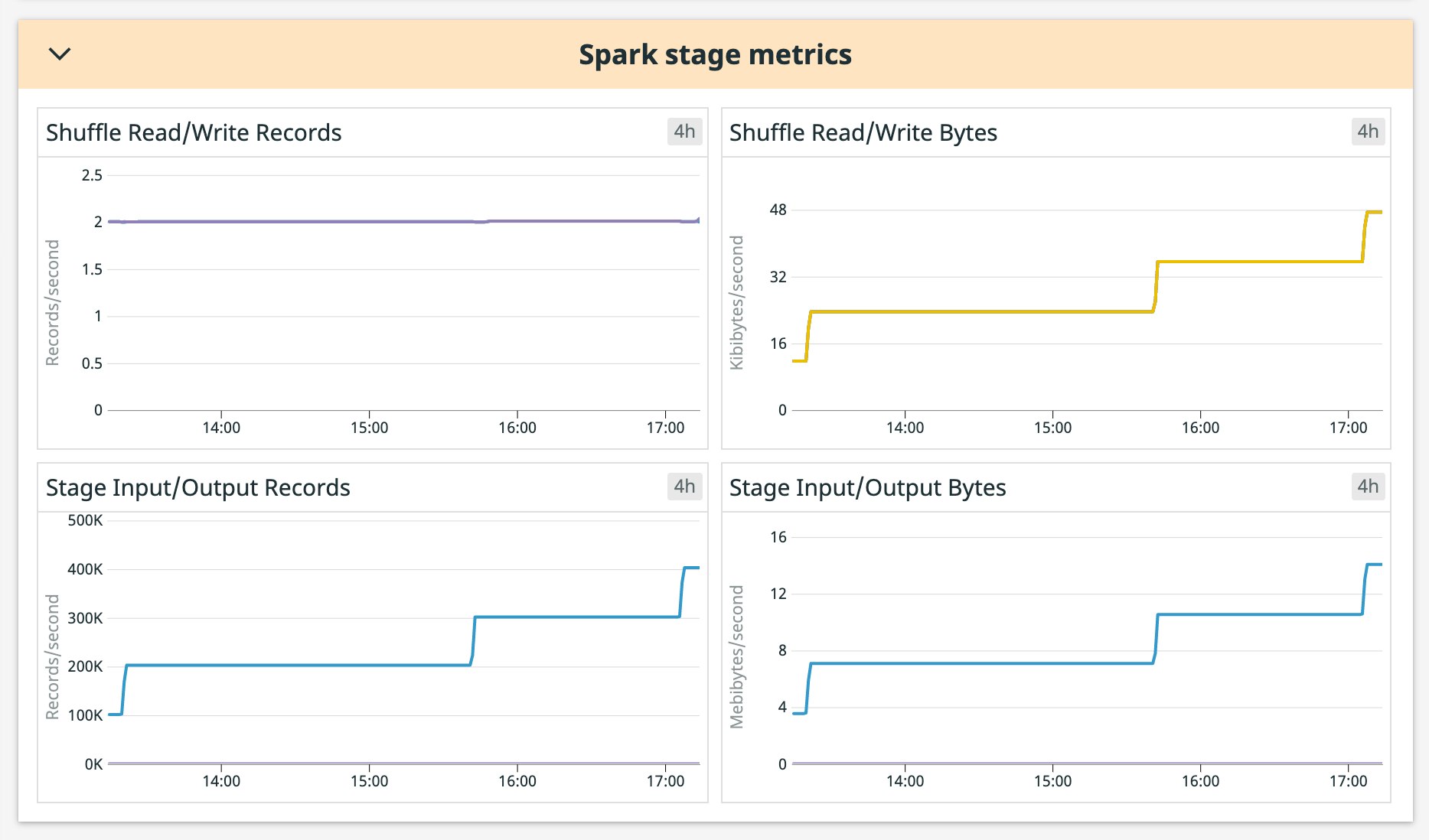Select the 15:00 label on Shuffle Bytes time axis
The image size is (1429, 840).
[1055, 427]
